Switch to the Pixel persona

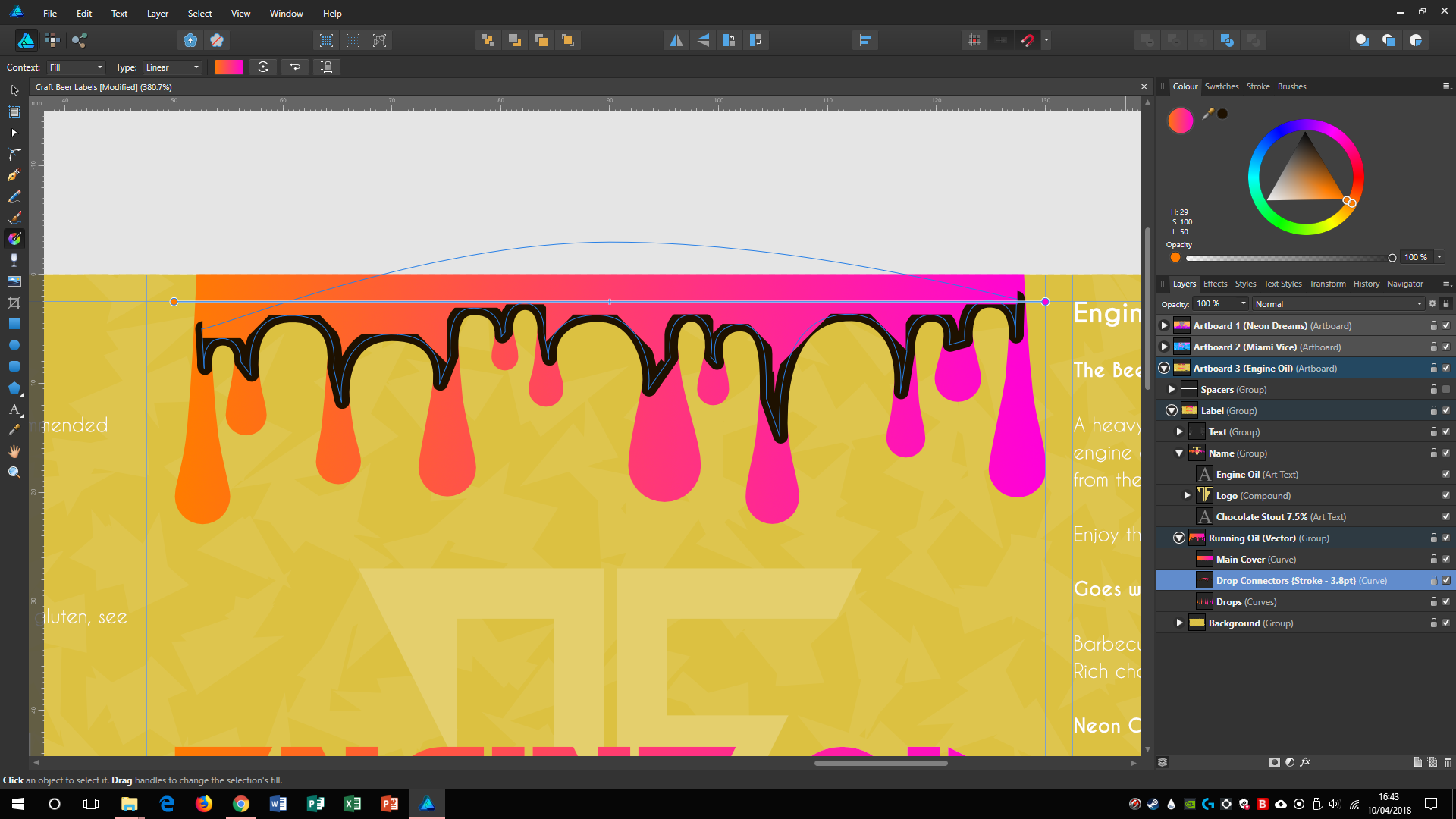[x=52, y=40]
